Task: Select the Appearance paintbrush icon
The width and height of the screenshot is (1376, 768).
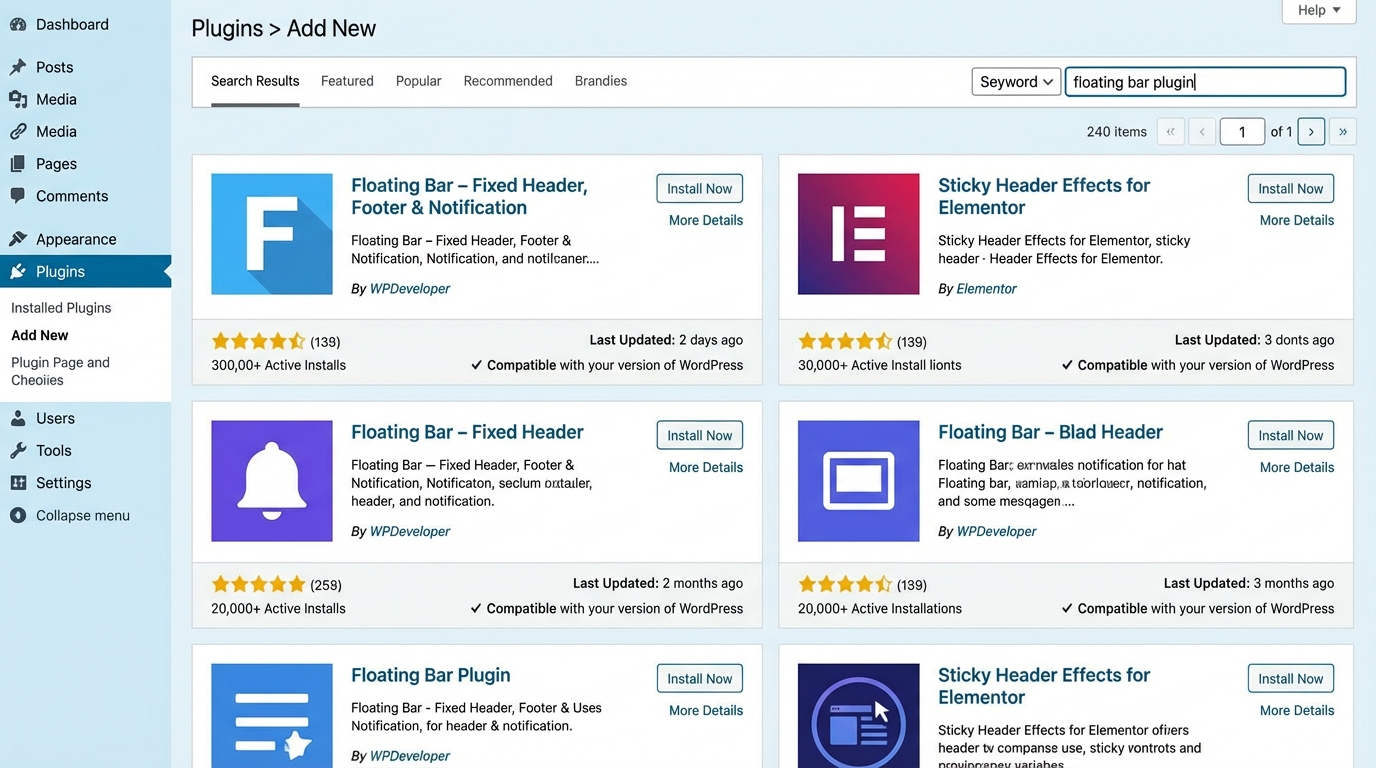Action: coord(21,239)
